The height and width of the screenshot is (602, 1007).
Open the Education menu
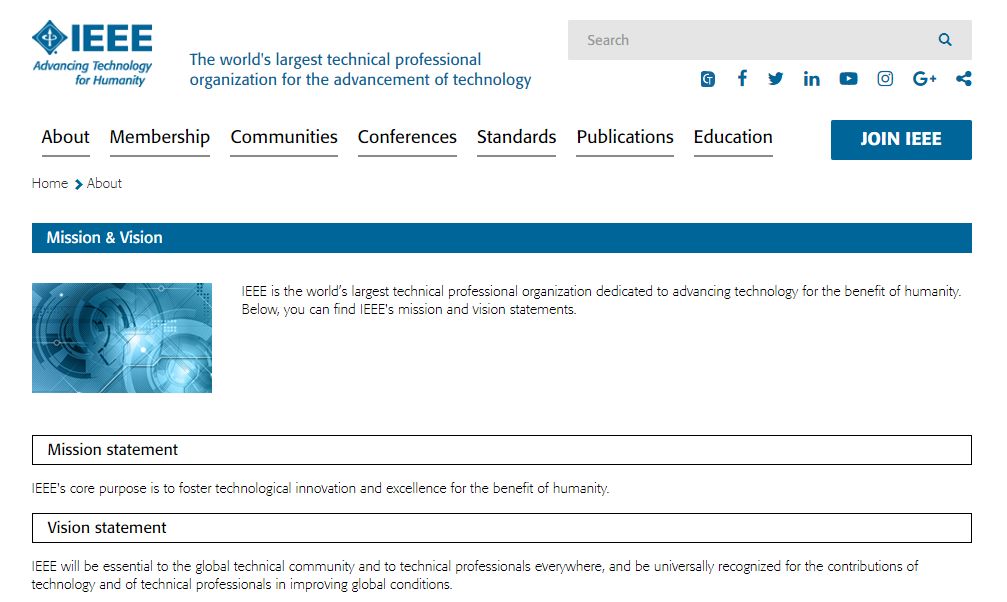tap(733, 137)
